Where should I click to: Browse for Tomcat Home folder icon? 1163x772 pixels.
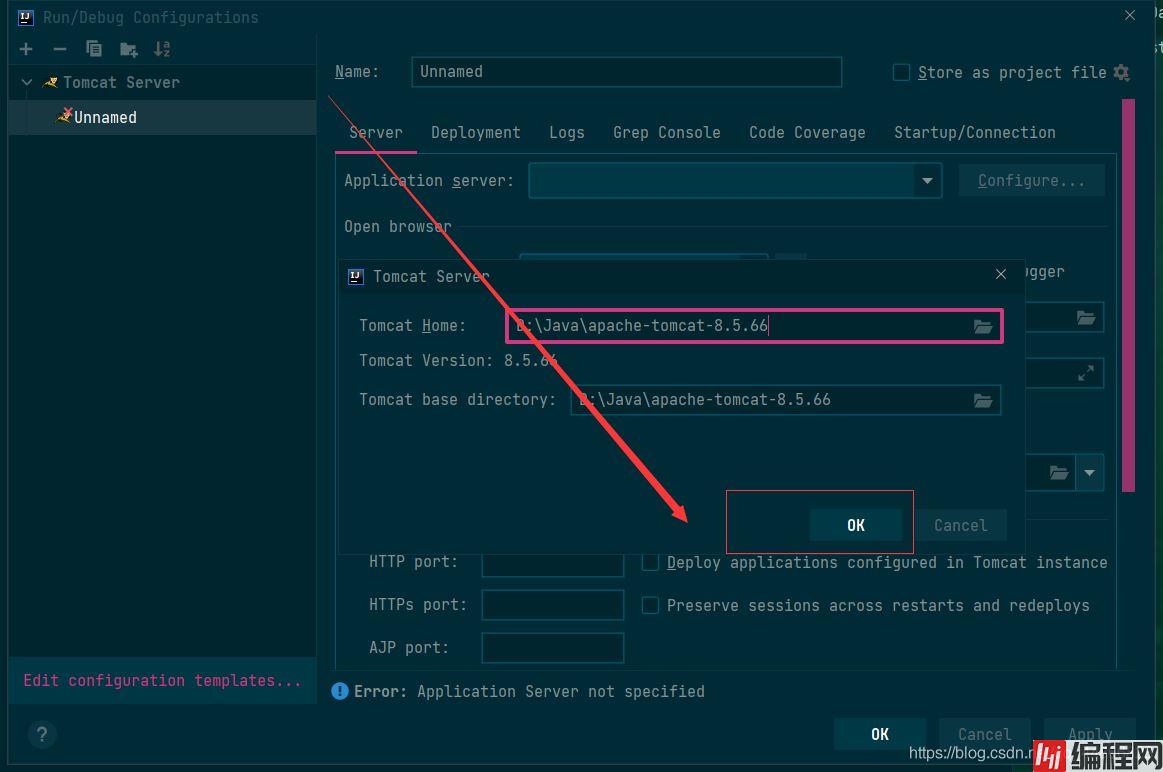(983, 327)
